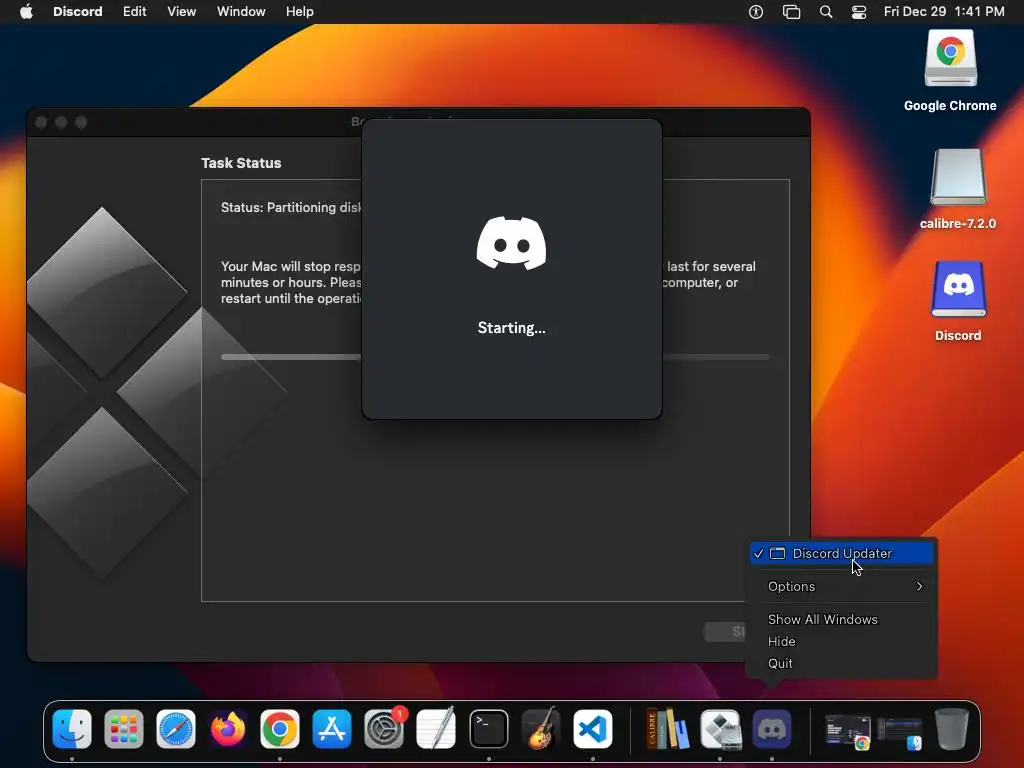This screenshot has width=1024, height=768.
Task: Click the Stage Manager windows menu bar icon
Action: pyautogui.click(x=791, y=12)
